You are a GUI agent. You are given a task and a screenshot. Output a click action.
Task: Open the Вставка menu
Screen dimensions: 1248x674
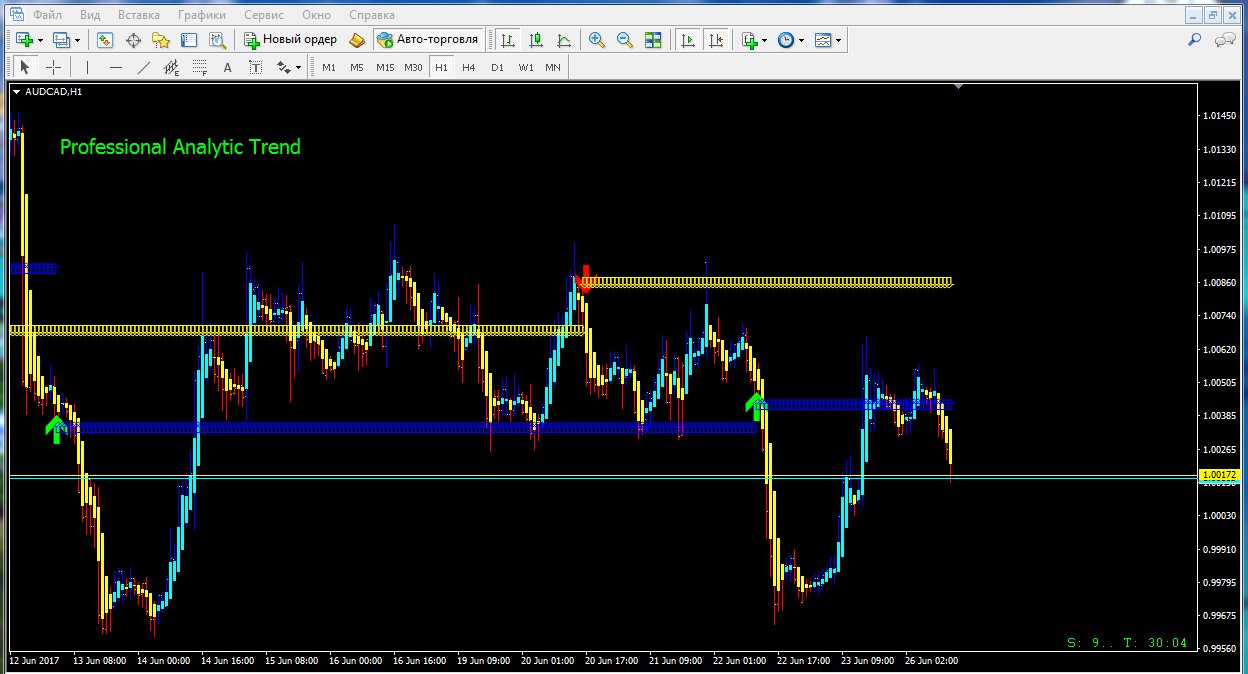[138, 15]
